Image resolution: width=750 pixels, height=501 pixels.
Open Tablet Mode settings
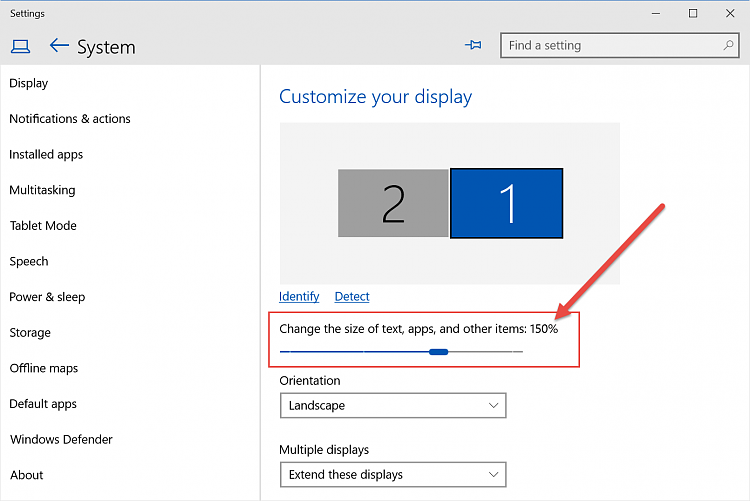click(x=43, y=225)
